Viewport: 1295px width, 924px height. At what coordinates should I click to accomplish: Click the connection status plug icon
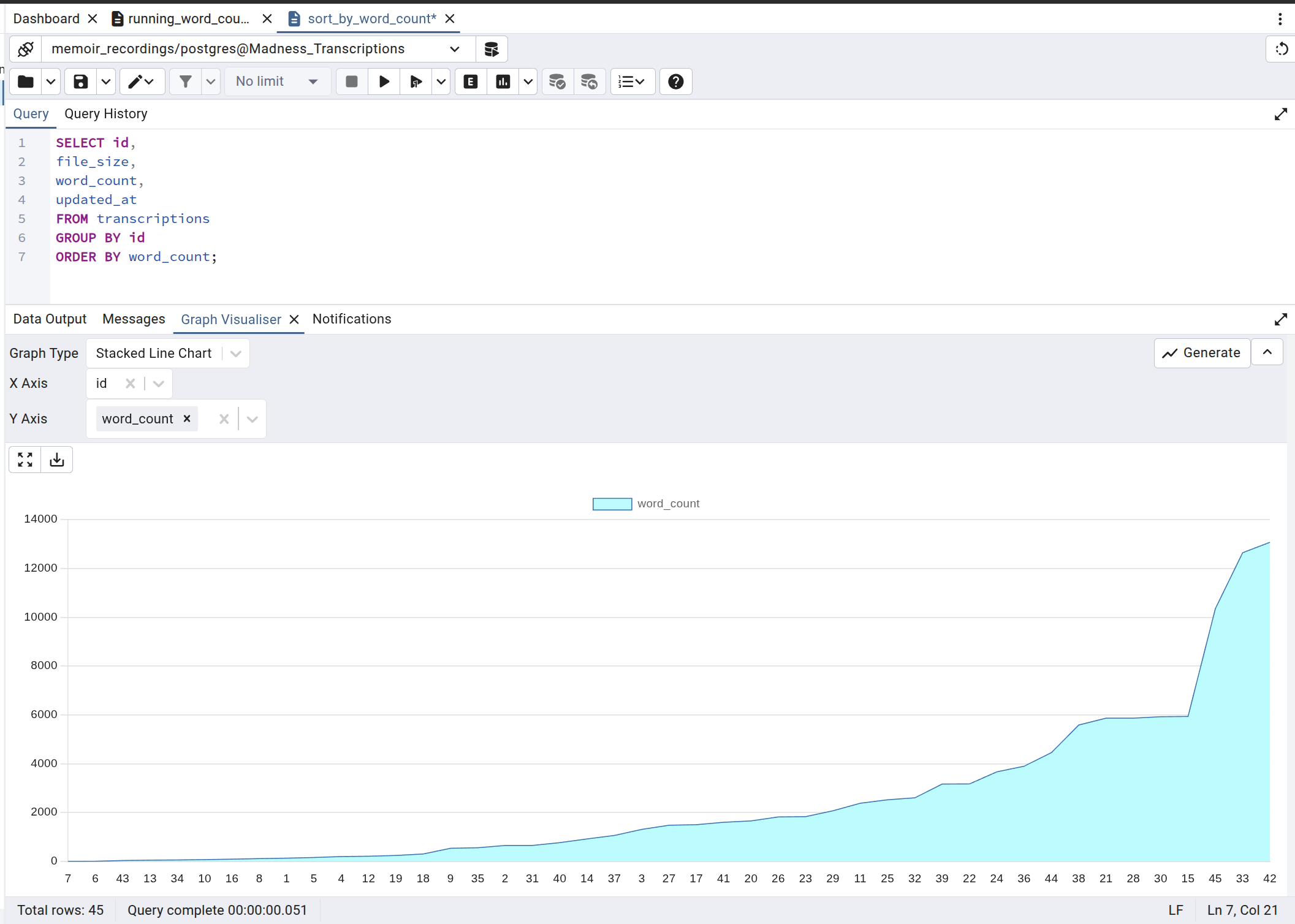(26, 49)
